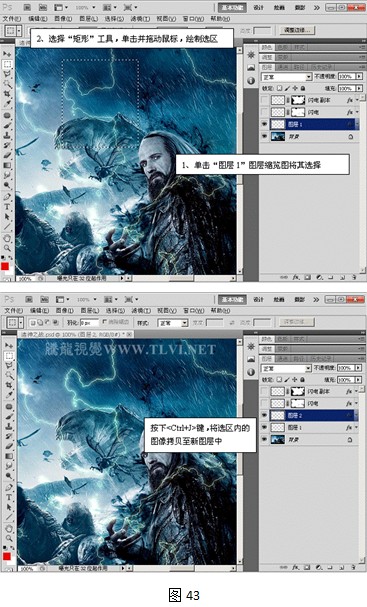
Task: Choose the Lasso tool in lower Photoshop toolbox
Action: (8, 365)
